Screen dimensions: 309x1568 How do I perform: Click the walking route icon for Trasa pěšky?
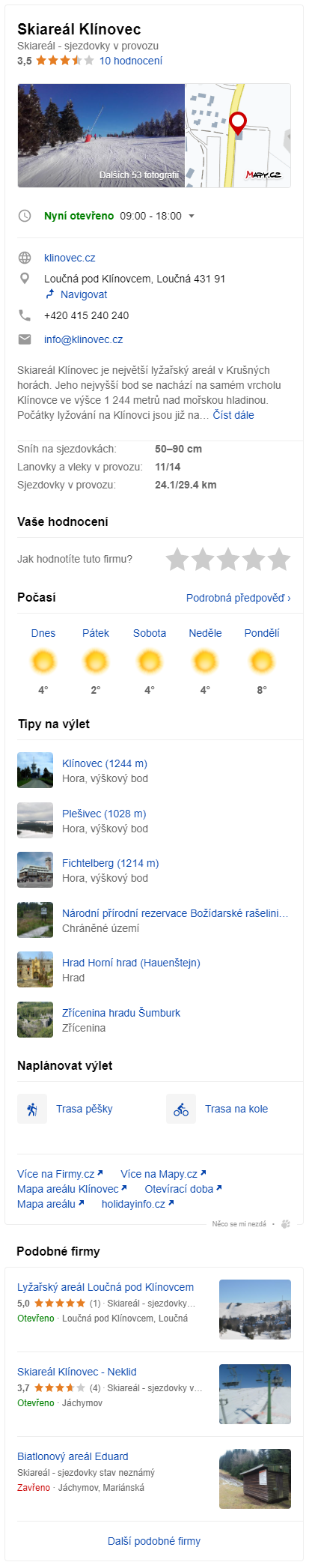(x=32, y=1109)
